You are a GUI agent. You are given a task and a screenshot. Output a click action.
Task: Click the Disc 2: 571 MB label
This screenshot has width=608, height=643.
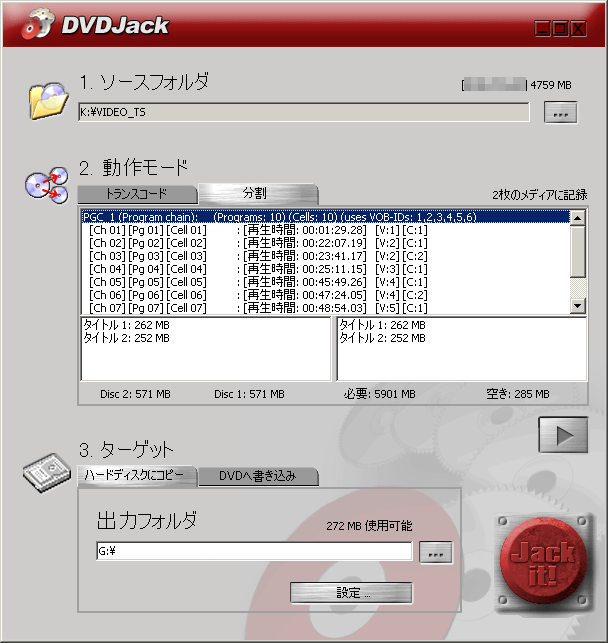tap(135, 394)
